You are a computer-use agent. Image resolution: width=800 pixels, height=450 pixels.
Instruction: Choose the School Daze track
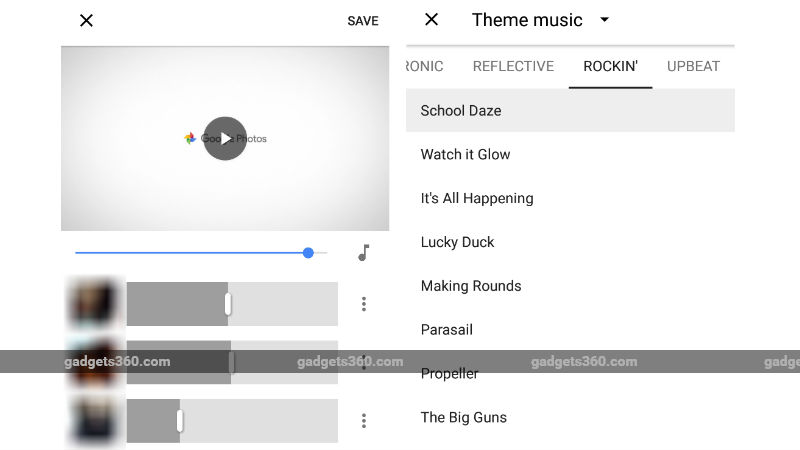(x=461, y=111)
